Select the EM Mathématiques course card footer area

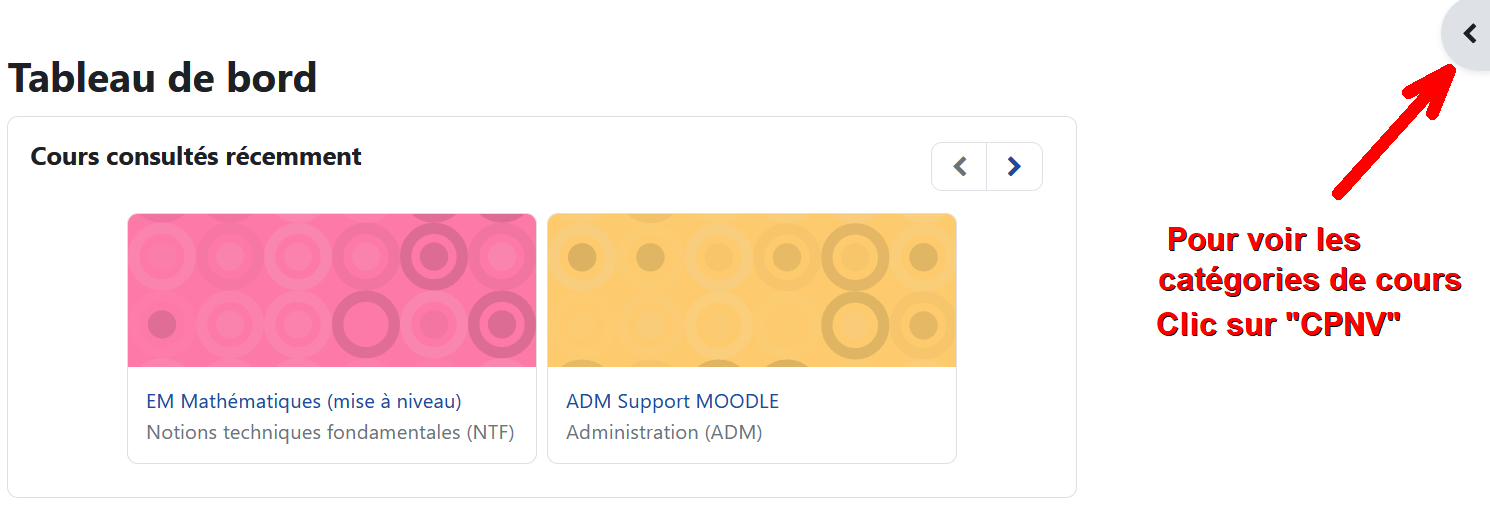(x=332, y=415)
